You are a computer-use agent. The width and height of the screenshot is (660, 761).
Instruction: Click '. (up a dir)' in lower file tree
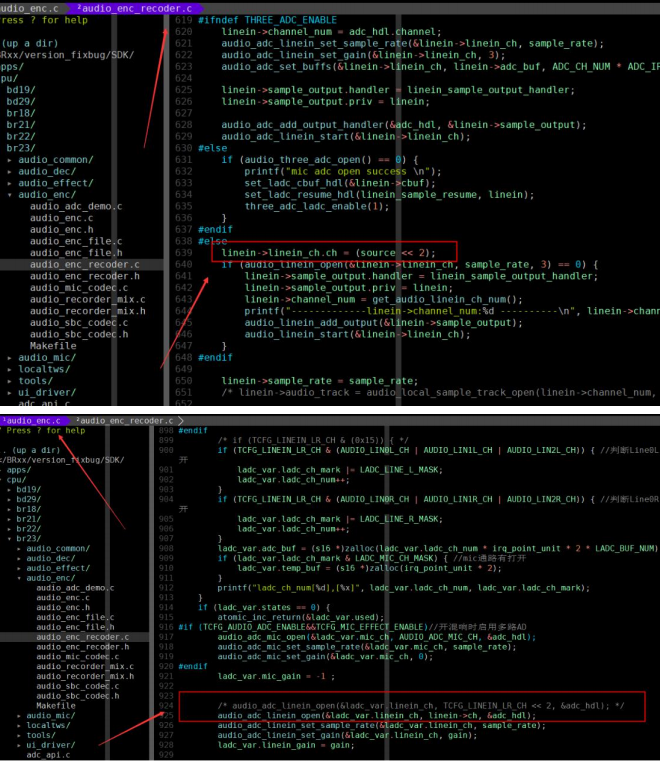click(x=32, y=450)
